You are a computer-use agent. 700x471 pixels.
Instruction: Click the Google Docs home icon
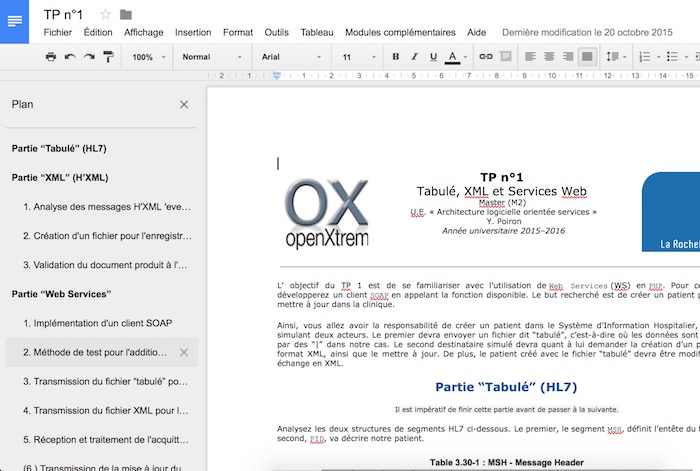15,22
